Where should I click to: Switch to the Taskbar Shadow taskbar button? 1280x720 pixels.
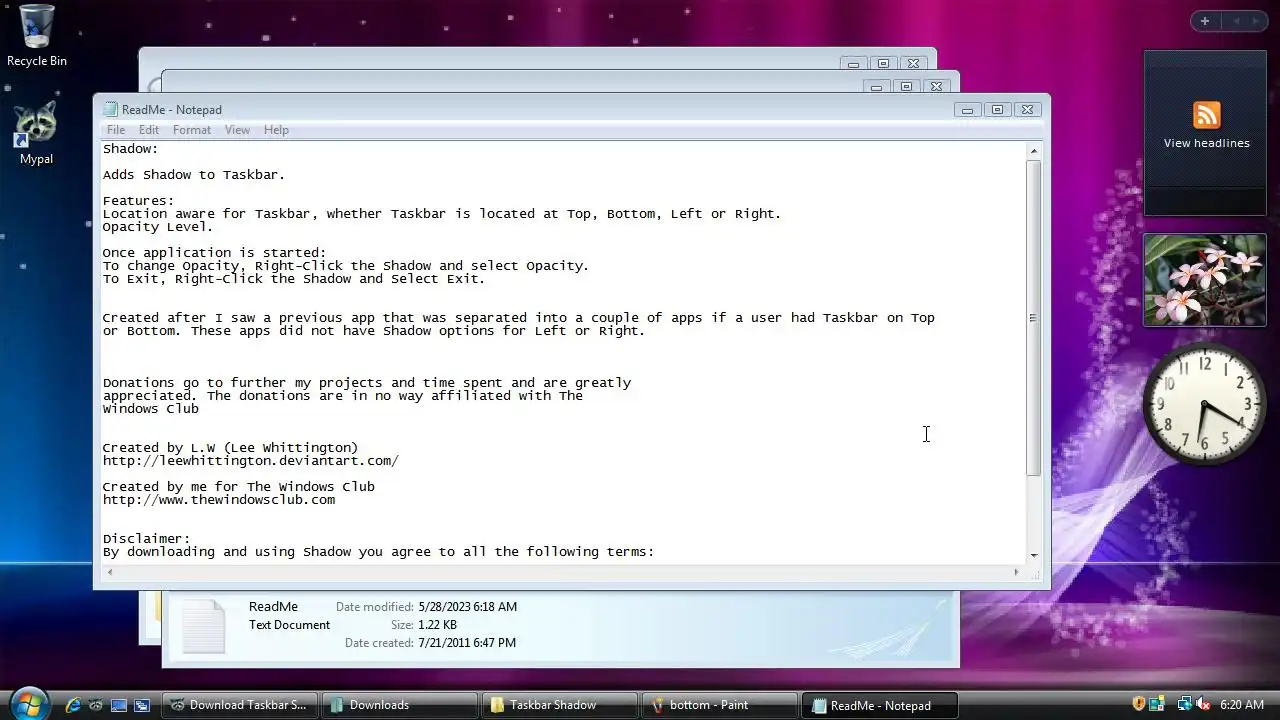(x=560, y=705)
